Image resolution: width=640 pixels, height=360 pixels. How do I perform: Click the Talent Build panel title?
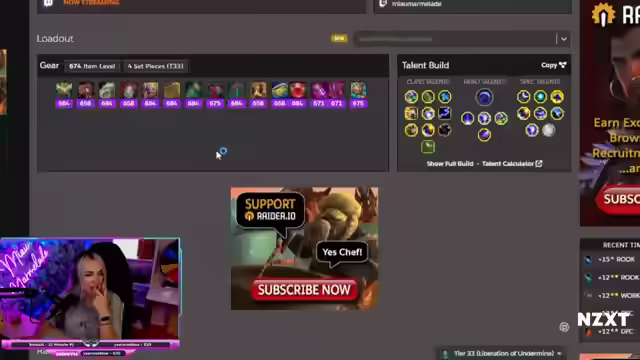click(425, 65)
